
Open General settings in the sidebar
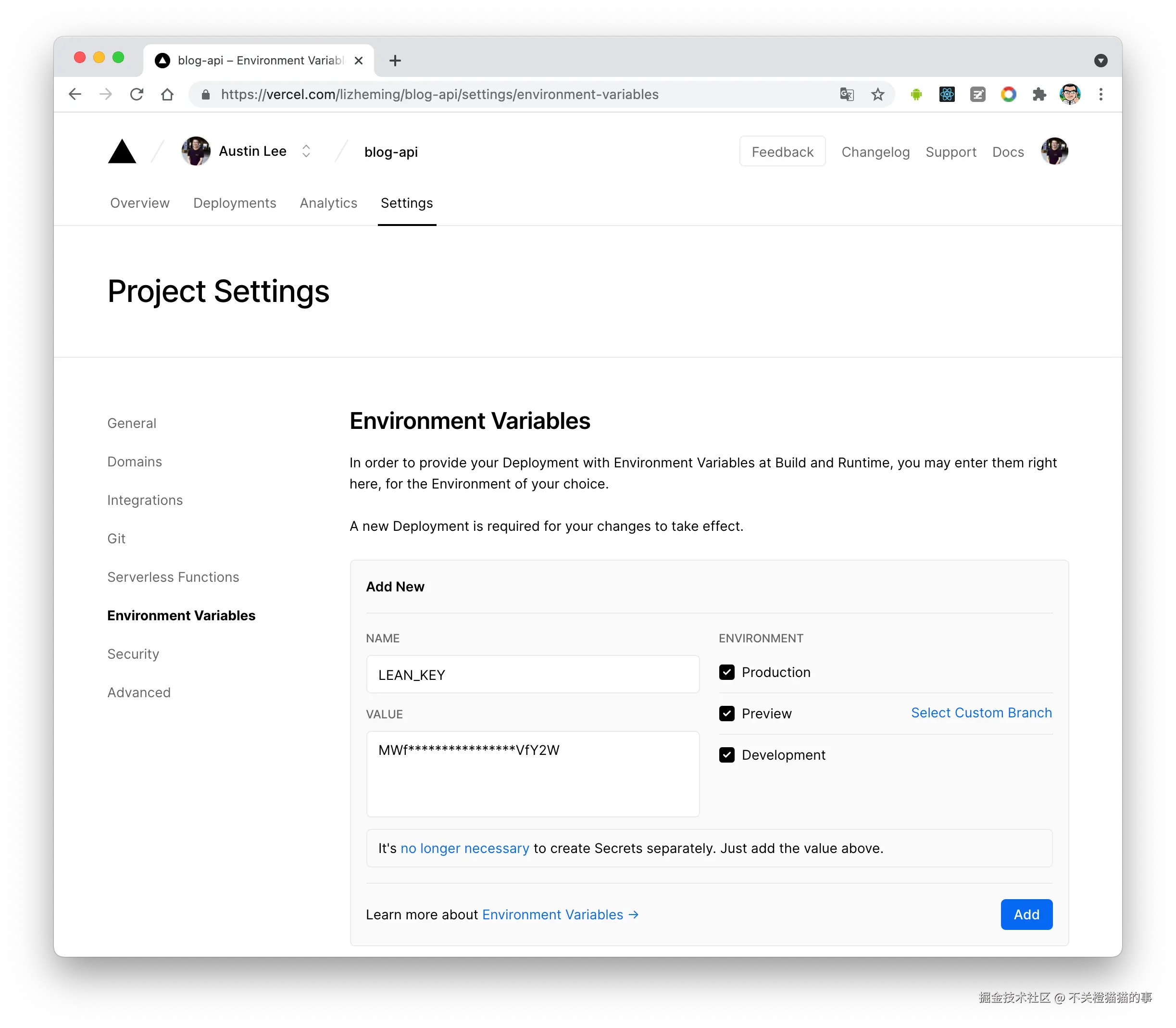click(x=132, y=423)
